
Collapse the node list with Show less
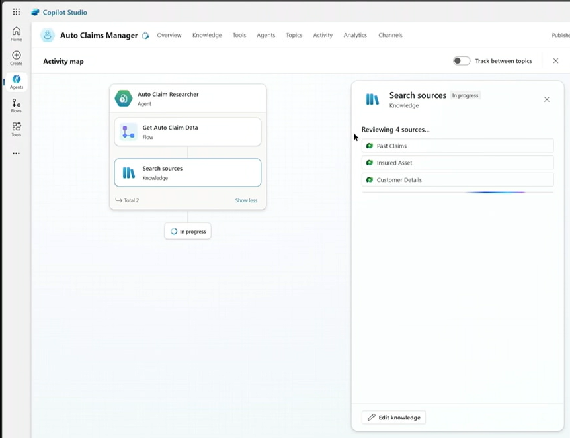tap(246, 200)
